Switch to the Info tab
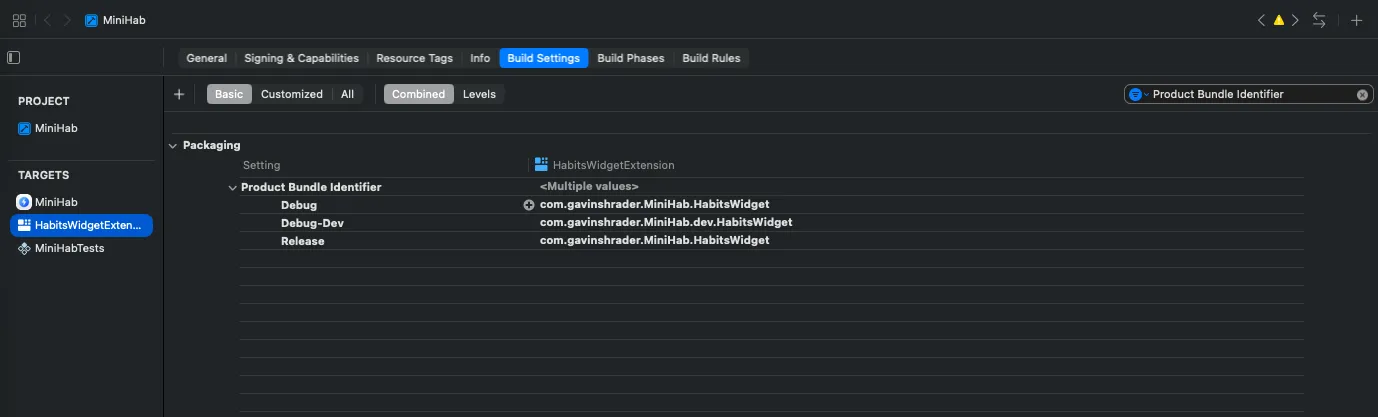The height and width of the screenshot is (417, 1378). 480,58
